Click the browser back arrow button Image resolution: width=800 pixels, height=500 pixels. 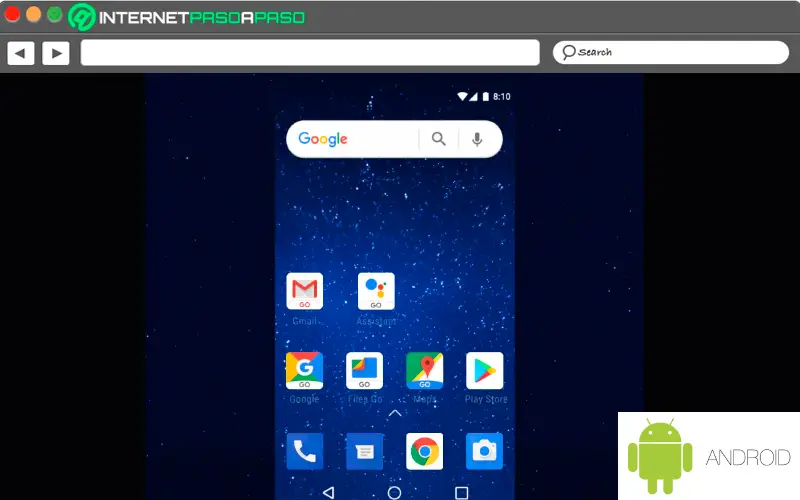pyautogui.click(x=21, y=53)
